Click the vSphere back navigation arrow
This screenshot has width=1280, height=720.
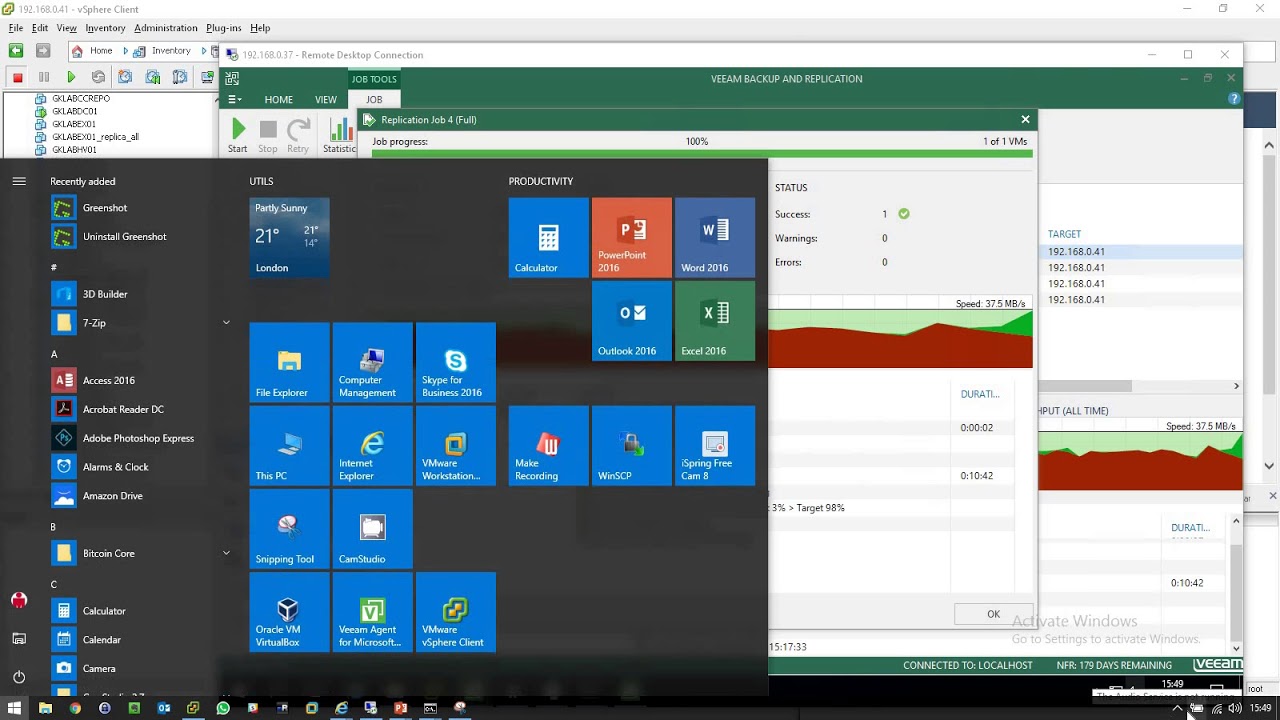coord(15,50)
